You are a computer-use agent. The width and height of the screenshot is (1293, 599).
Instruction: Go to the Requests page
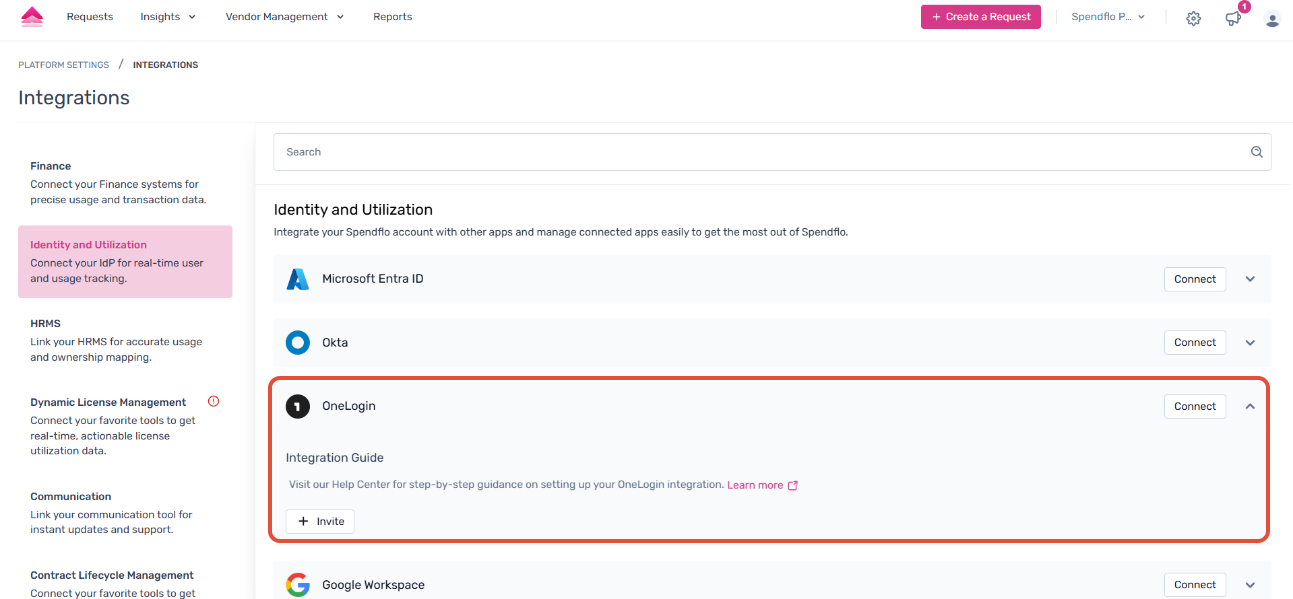90,17
